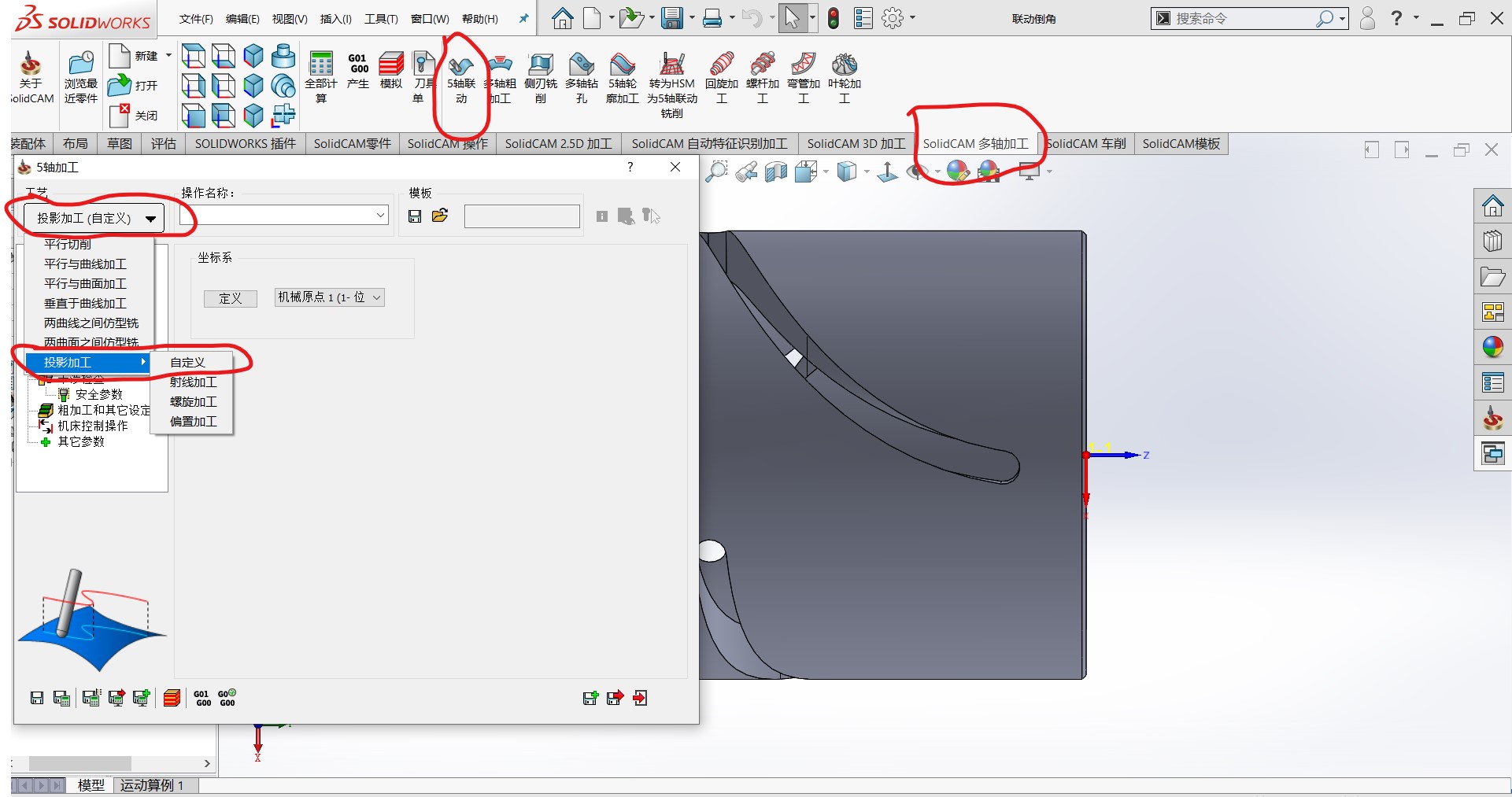Load template with the open-folder icon
The image size is (1512, 797).
(440, 216)
